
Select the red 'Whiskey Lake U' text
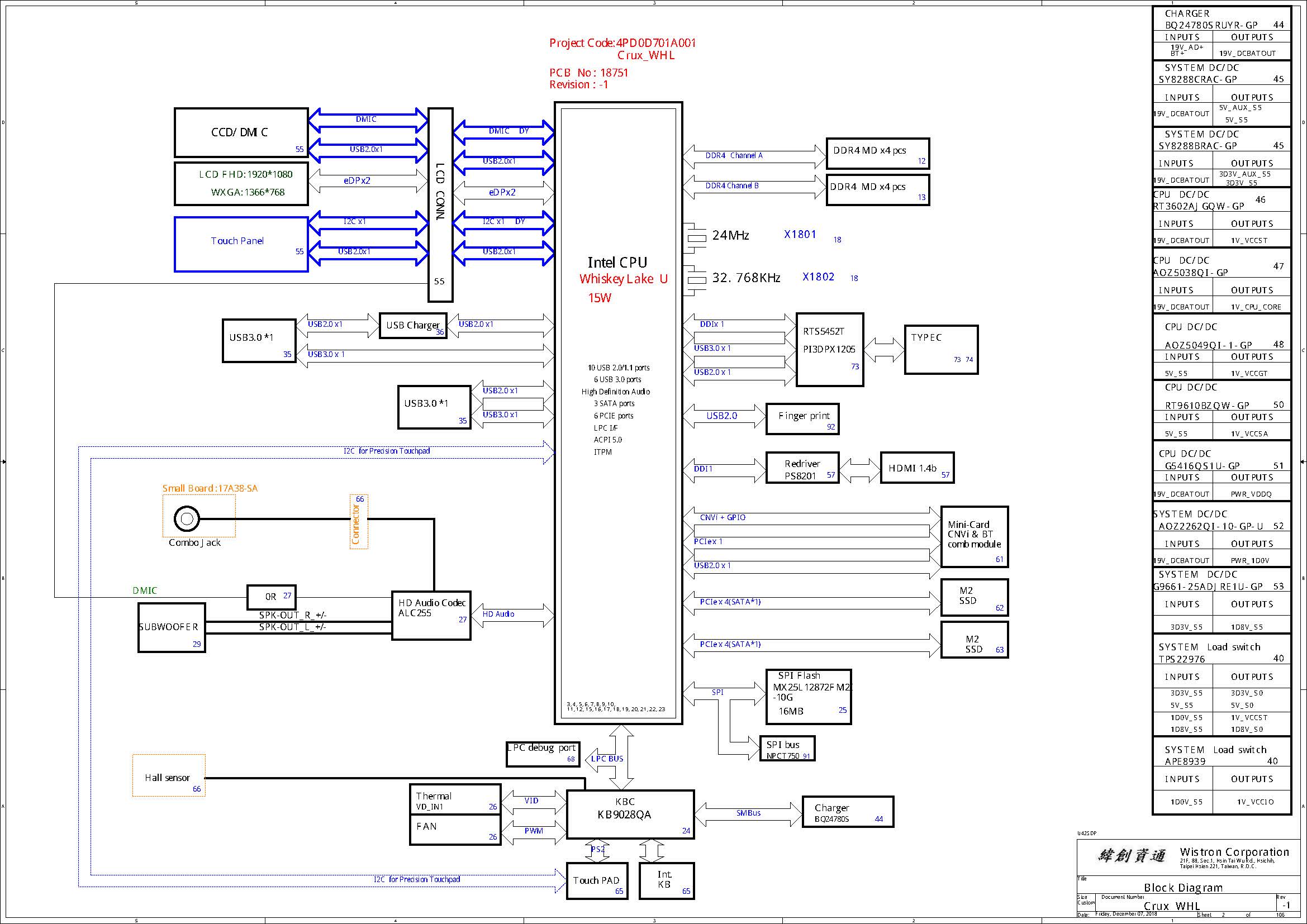(624, 279)
